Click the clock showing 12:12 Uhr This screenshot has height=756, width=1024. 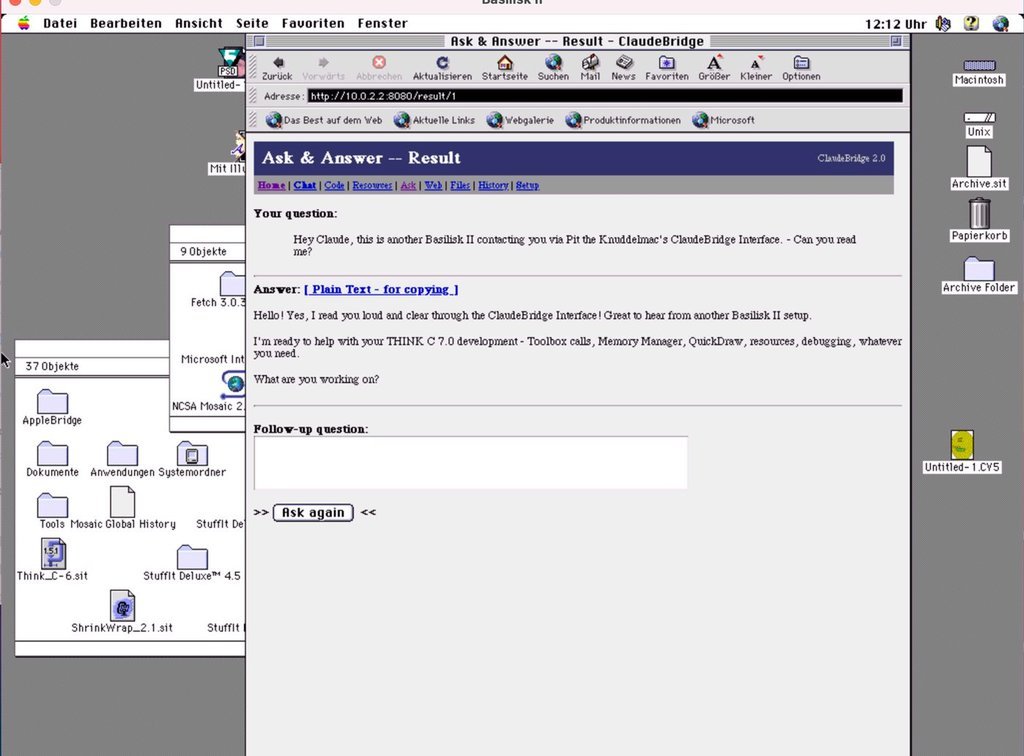click(x=895, y=24)
